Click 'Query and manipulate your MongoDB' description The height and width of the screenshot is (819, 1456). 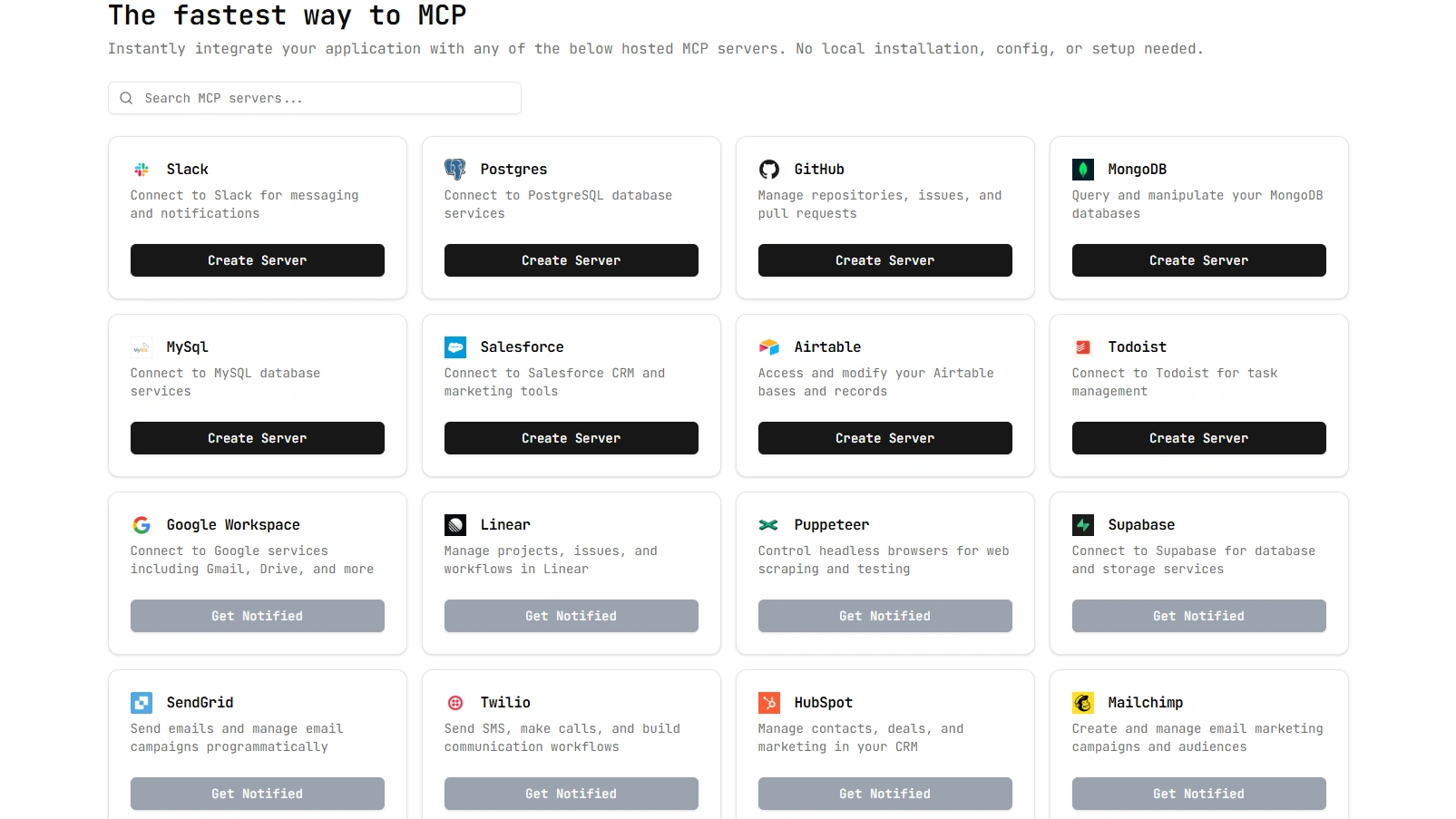pyautogui.click(x=1197, y=204)
